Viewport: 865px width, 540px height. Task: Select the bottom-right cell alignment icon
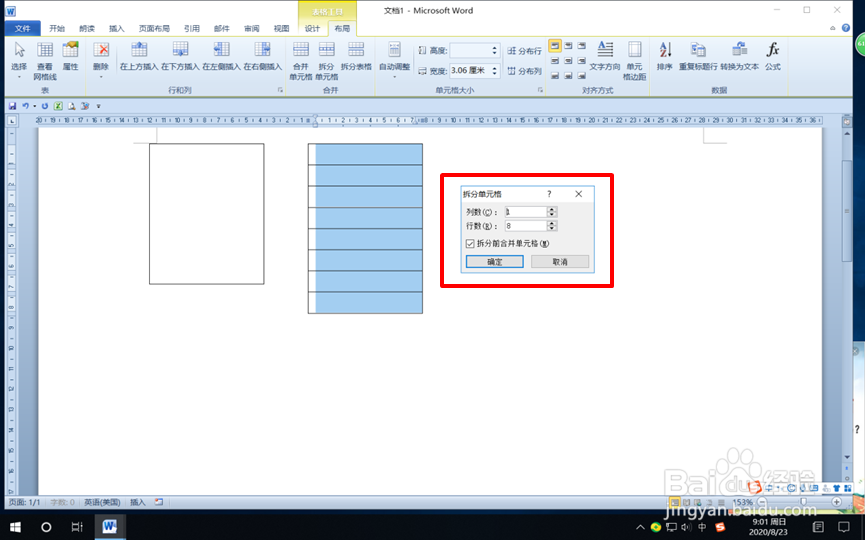pyautogui.click(x=581, y=76)
